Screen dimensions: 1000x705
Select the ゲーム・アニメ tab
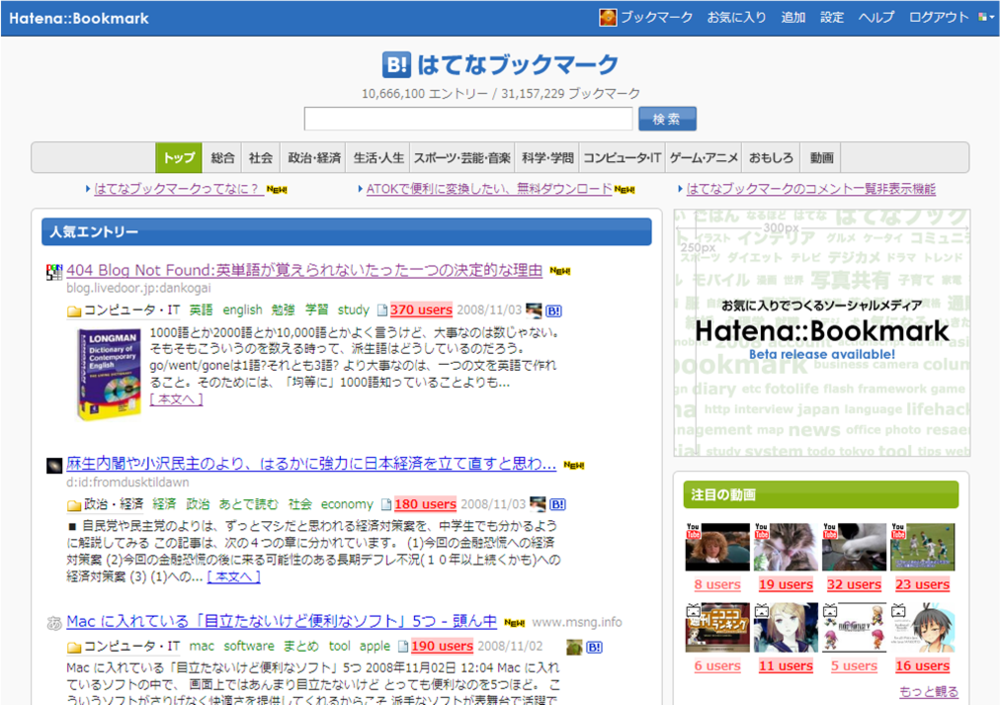click(x=703, y=158)
